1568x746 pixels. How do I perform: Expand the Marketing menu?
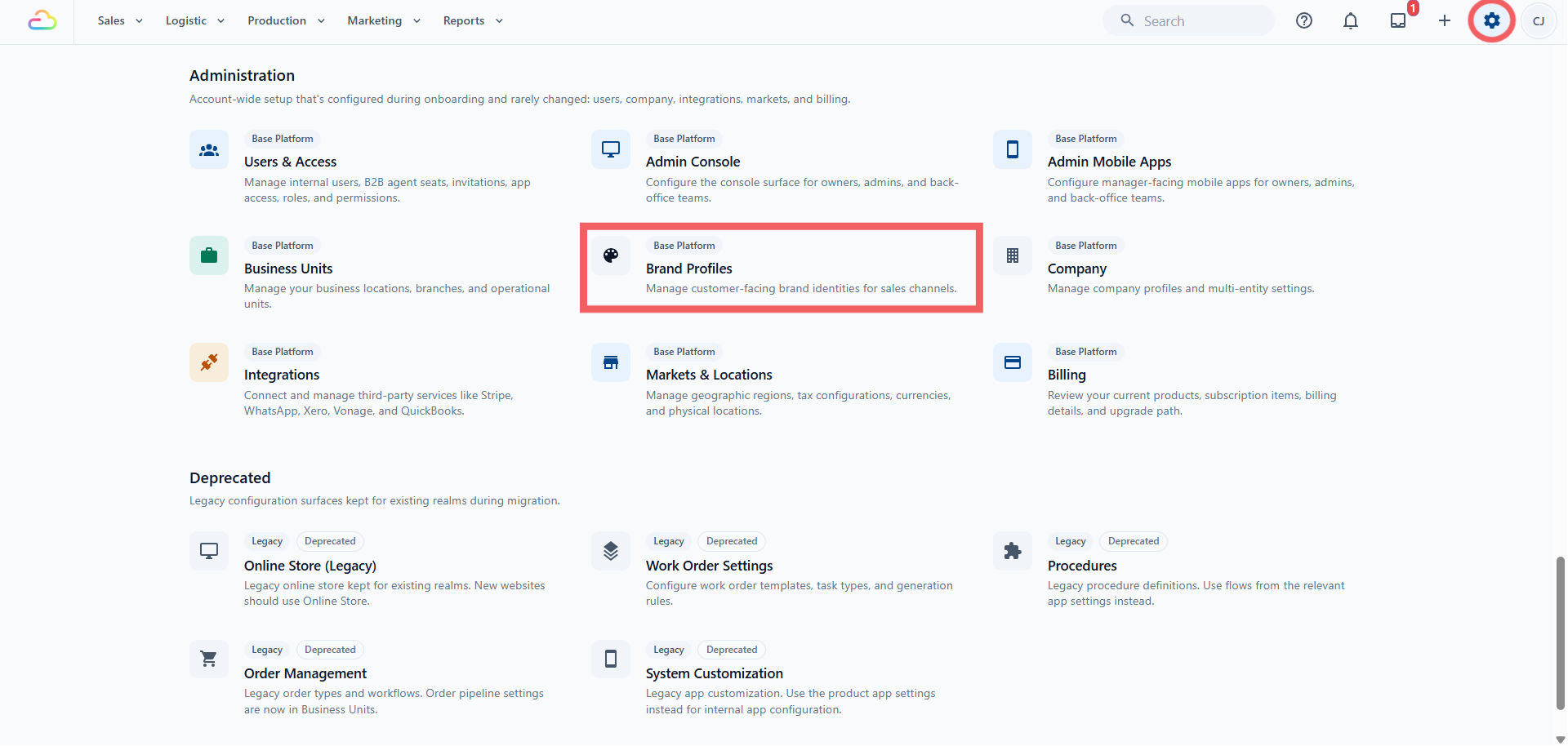point(384,20)
